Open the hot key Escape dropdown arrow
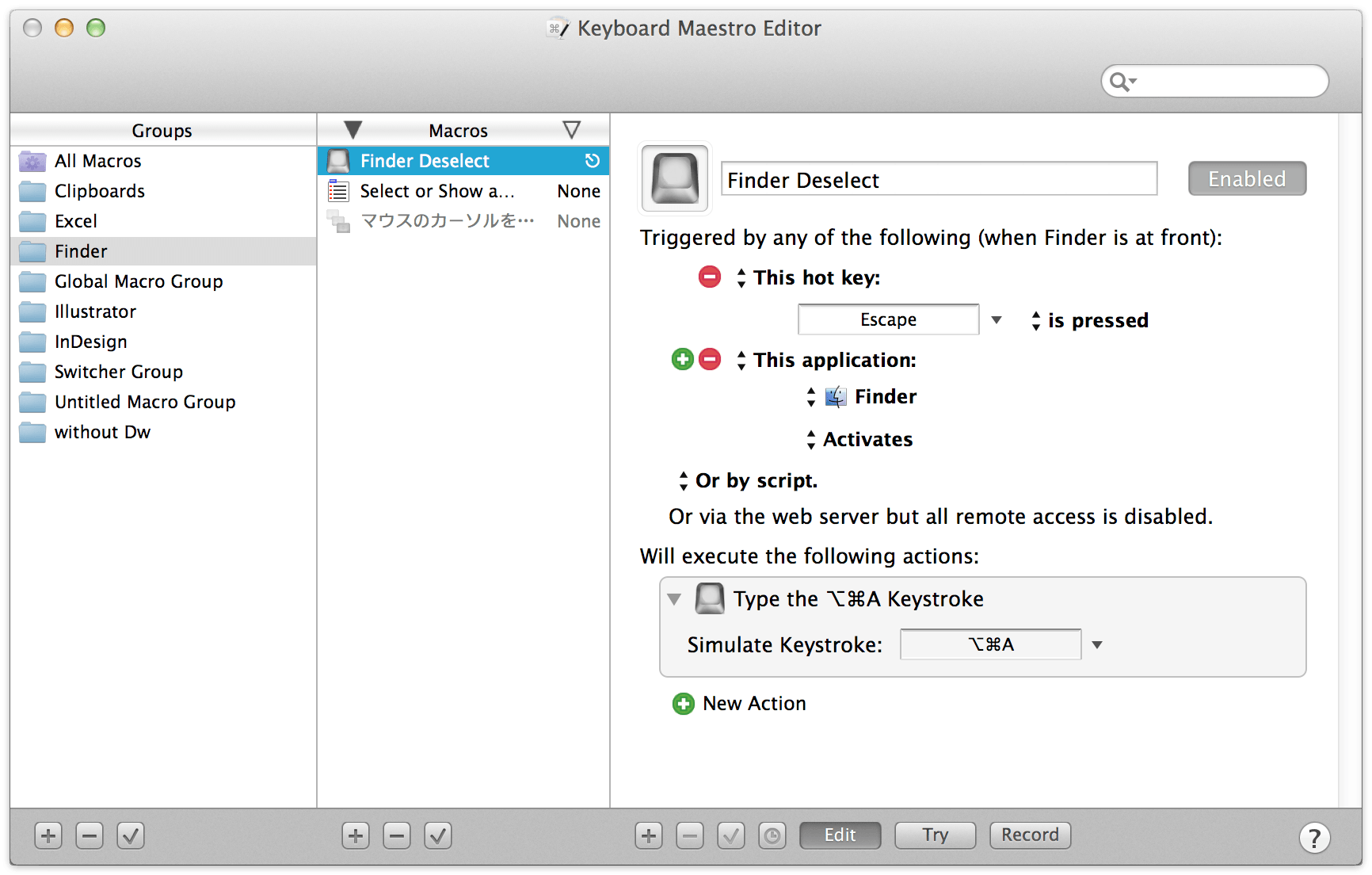 click(x=997, y=319)
